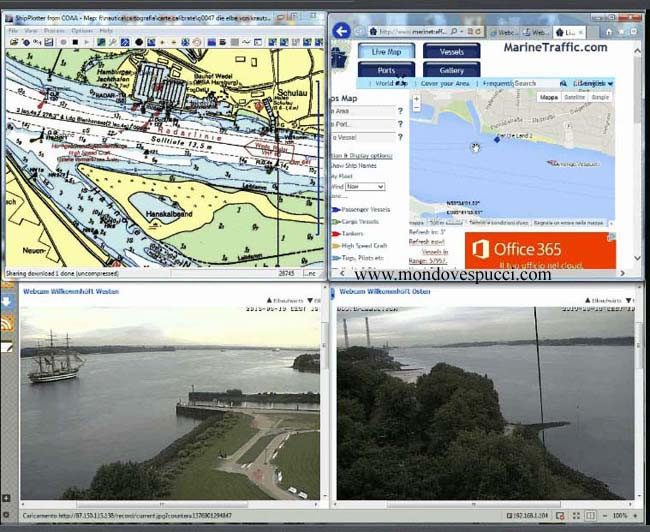This screenshot has width=650, height=532.
Task: Select the Satellite map type
Action: (574, 97)
